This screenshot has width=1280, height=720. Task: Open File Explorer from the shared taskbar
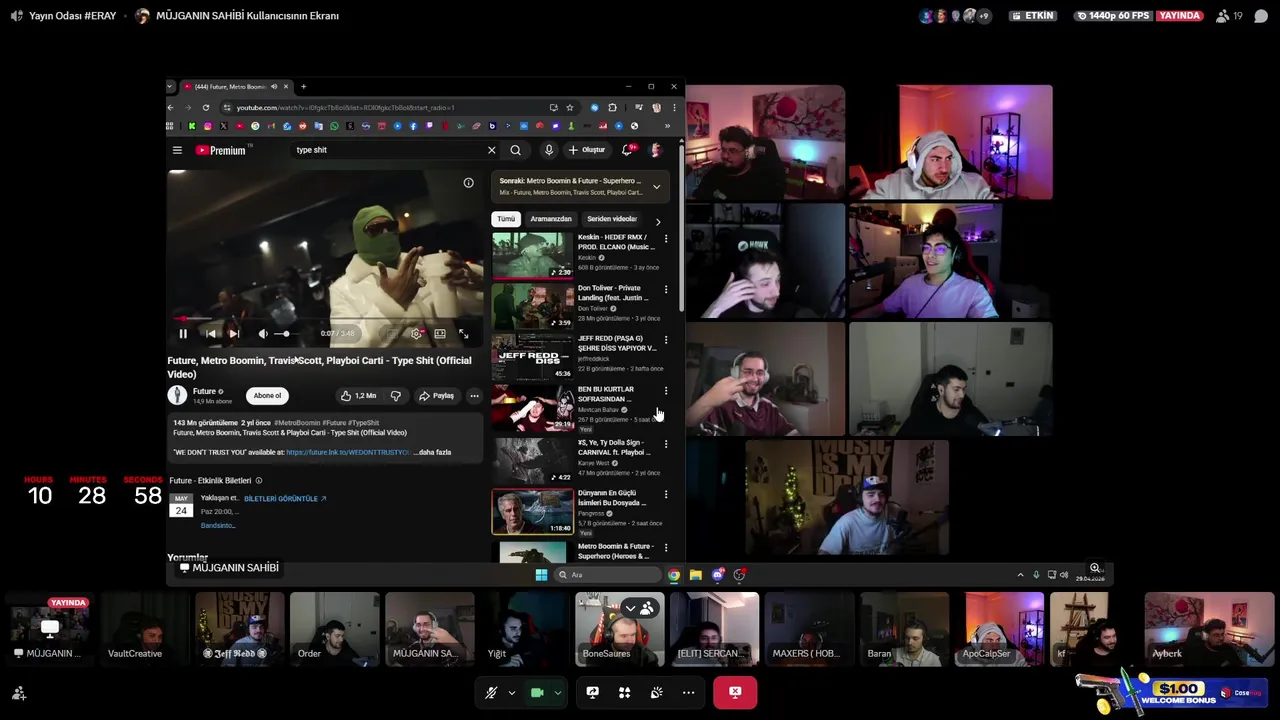pos(696,574)
